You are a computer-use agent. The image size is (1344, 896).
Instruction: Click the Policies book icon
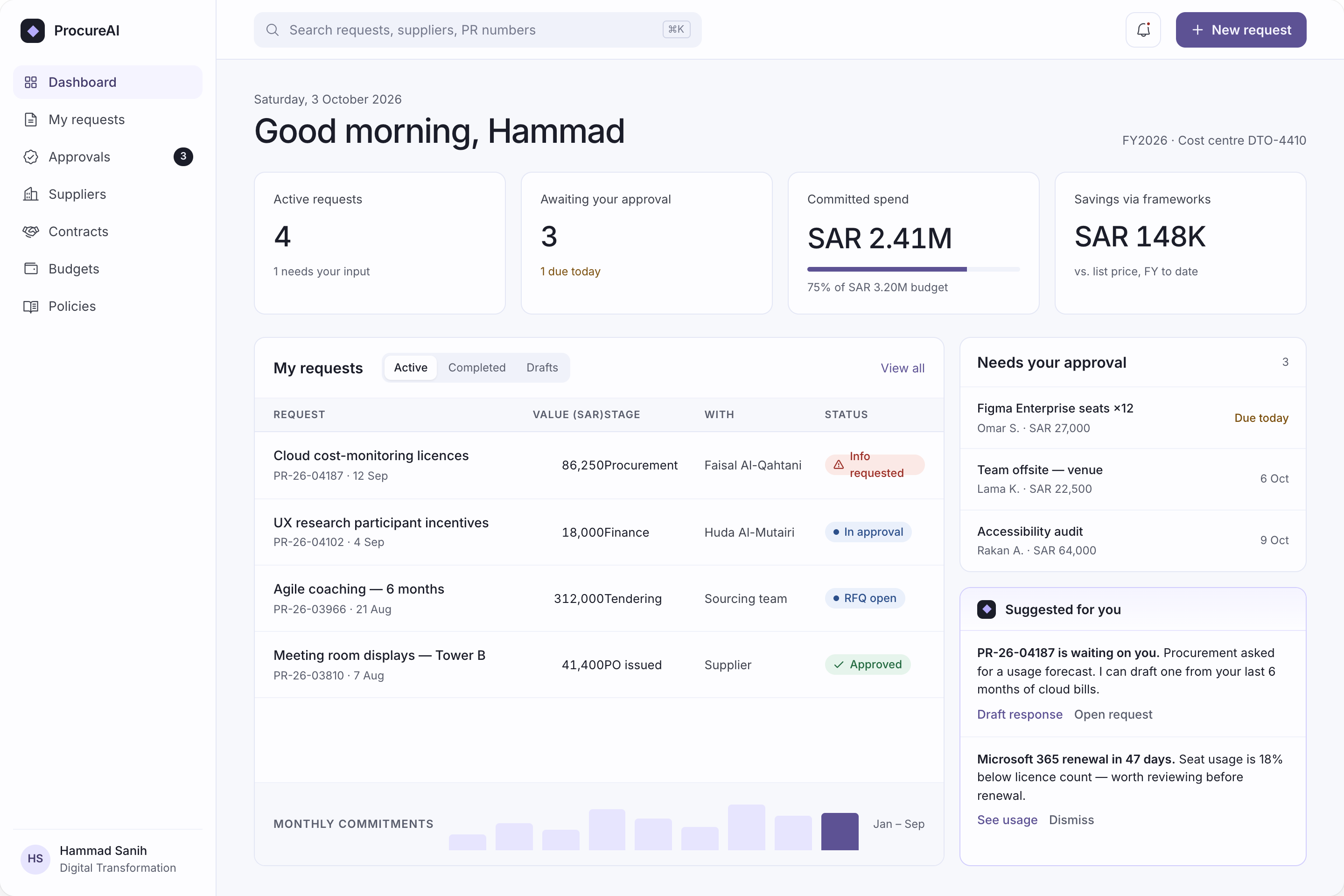(31, 306)
